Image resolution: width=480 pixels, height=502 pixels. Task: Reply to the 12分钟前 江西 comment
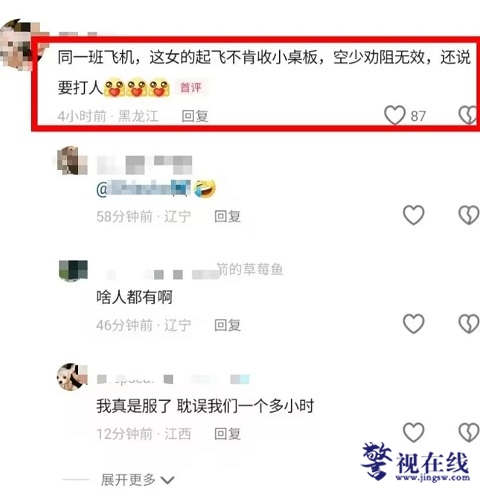click(x=227, y=434)
